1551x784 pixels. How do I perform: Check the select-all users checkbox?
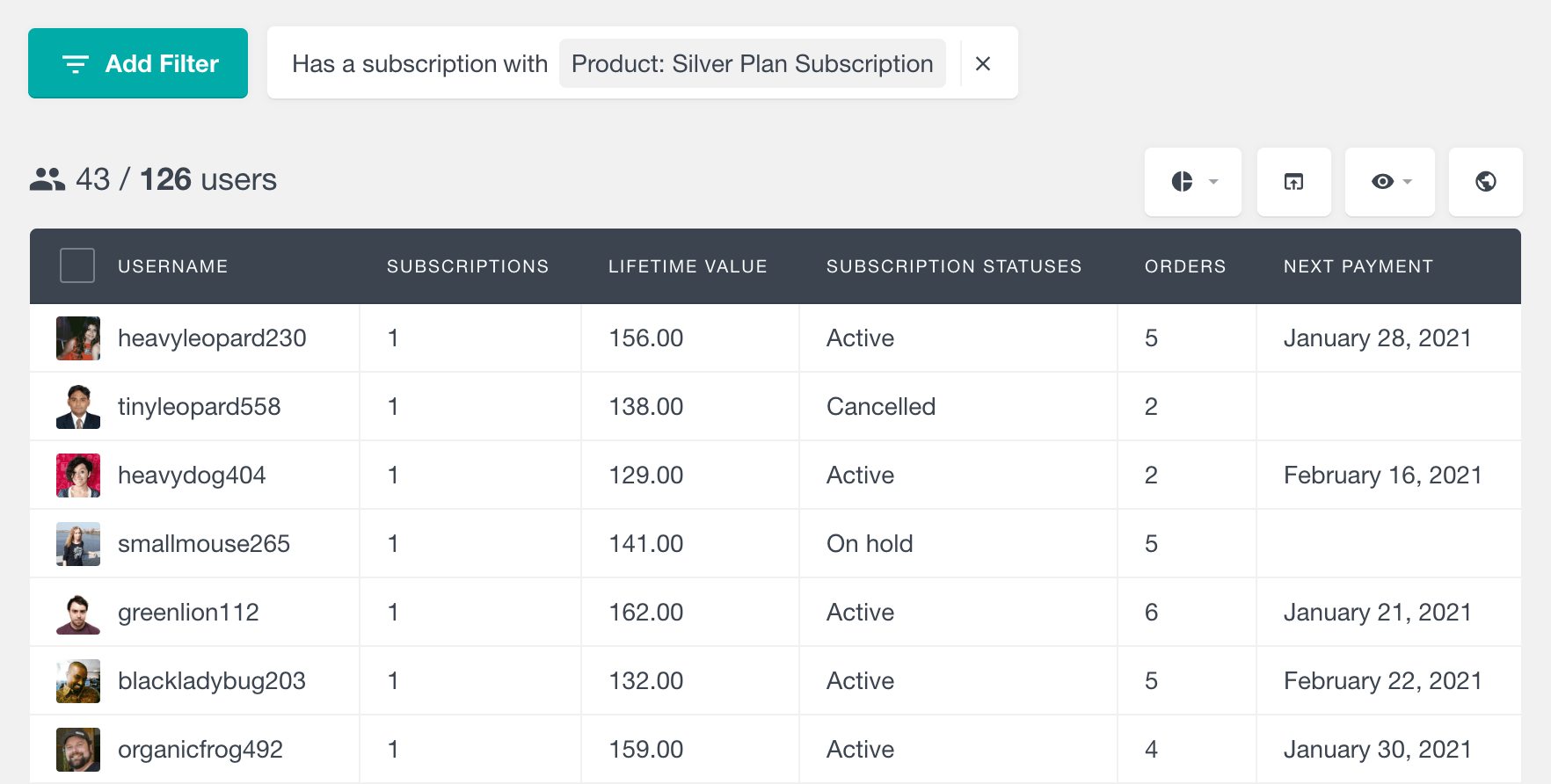[77, 265]
